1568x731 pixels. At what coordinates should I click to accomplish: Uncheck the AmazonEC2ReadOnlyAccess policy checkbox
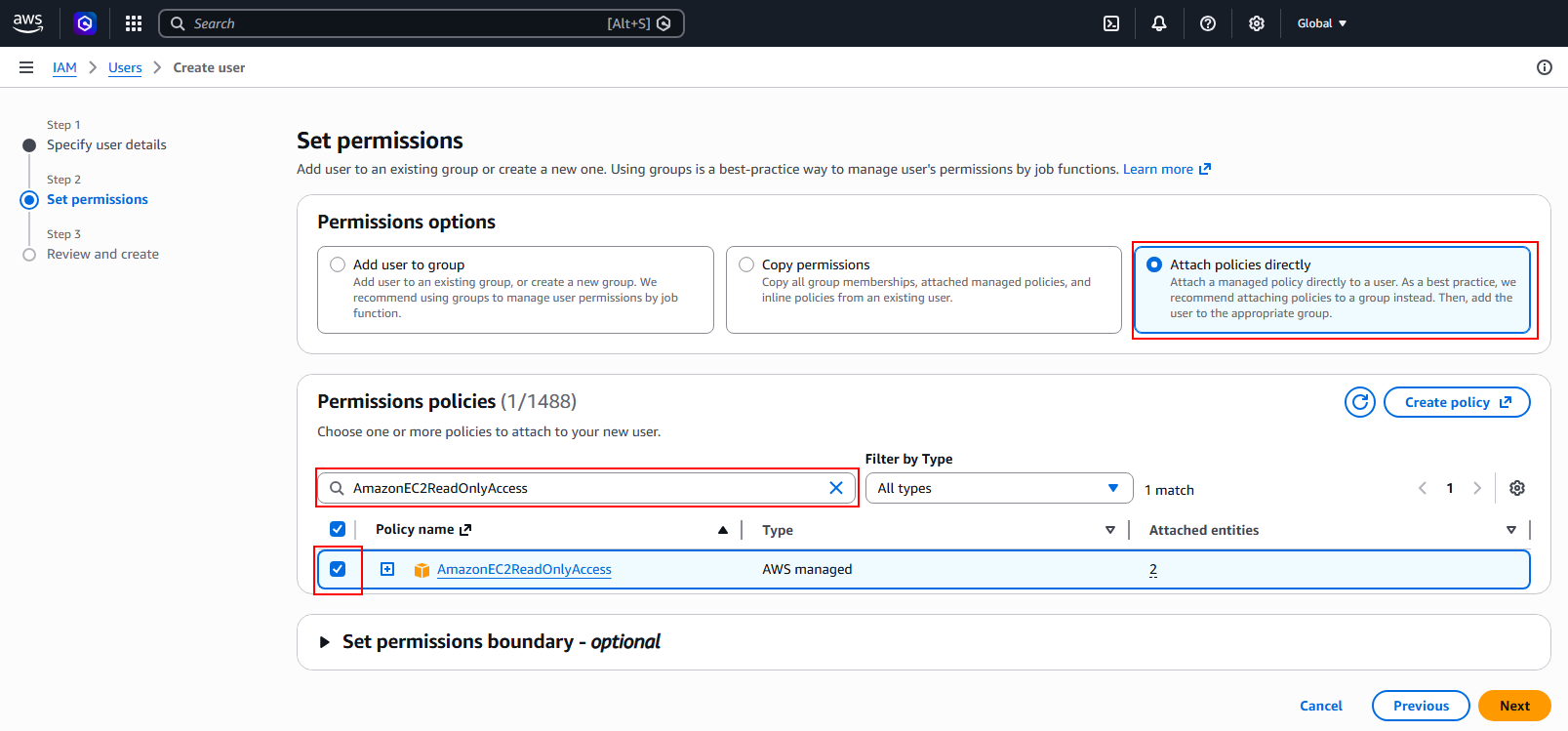(x=338, y=569)
